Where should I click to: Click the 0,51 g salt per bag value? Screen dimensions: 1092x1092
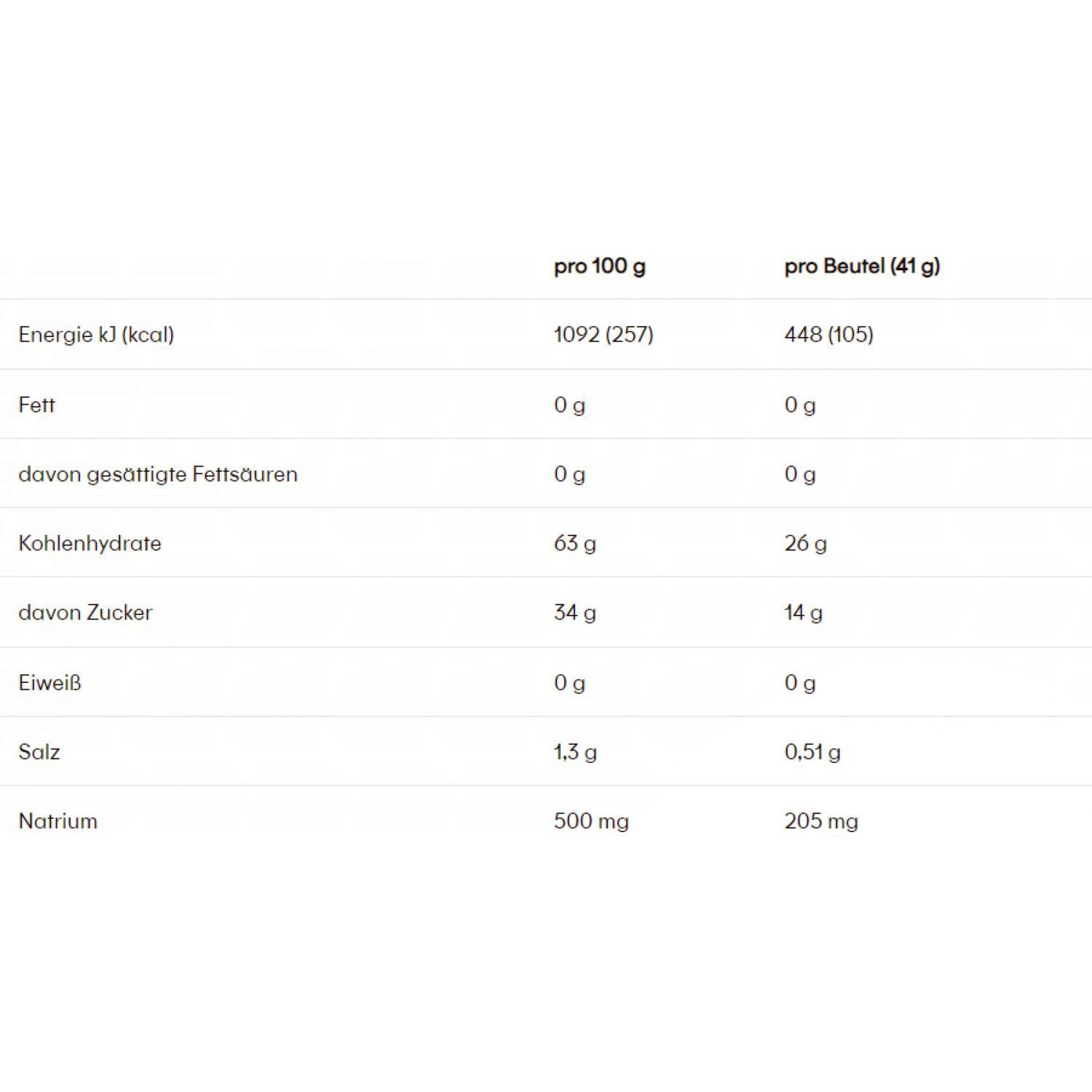click(x=812, y=752)
